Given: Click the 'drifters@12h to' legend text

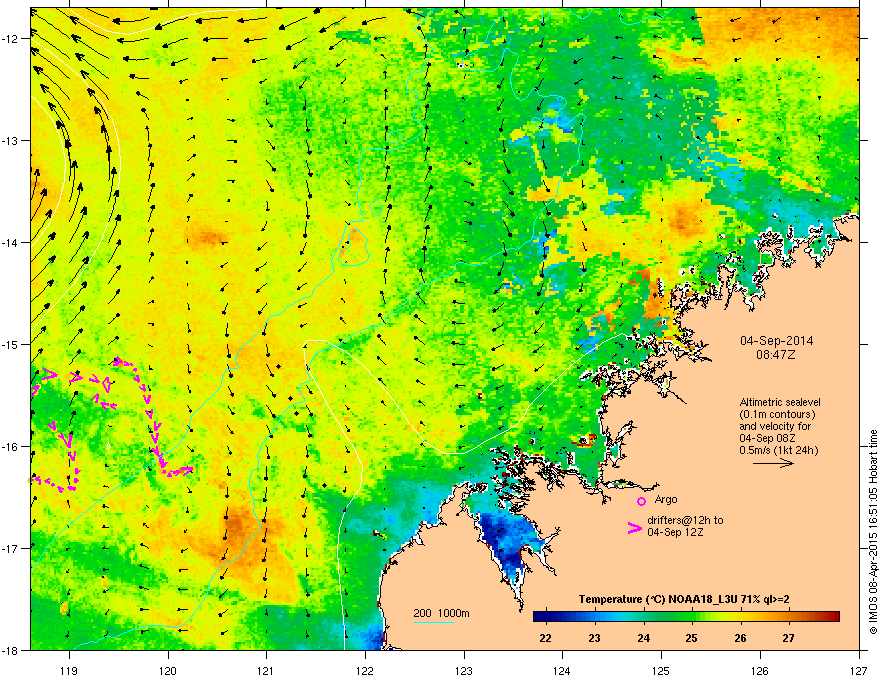Looking at the screenshot, I should pos(685,520).
